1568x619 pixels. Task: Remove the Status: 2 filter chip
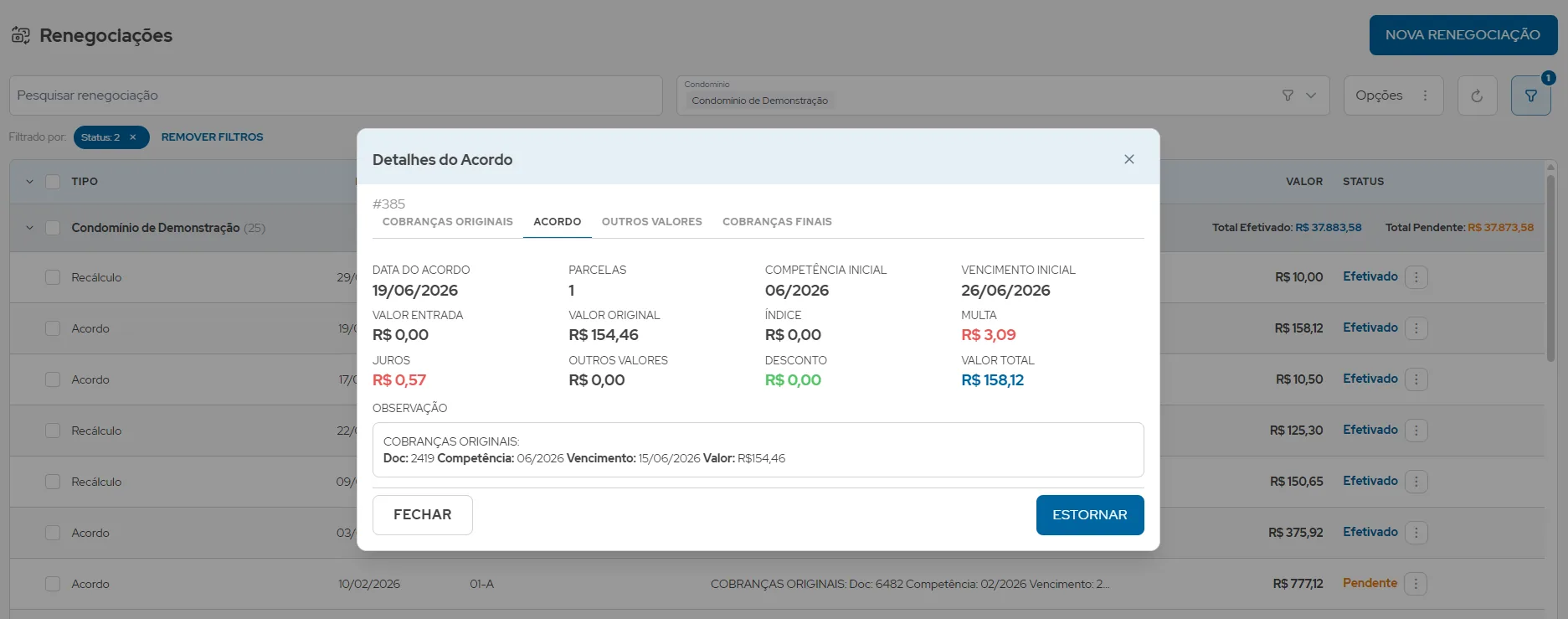pos(132,137)
